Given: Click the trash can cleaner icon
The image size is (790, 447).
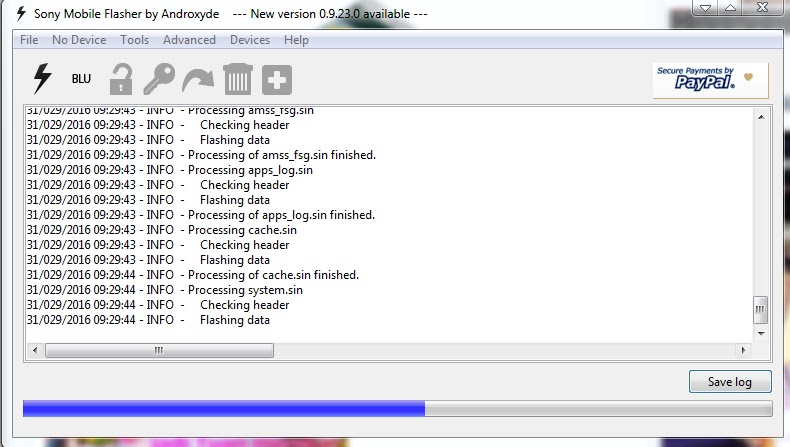Looking at the screenshot, I should click(x=238, y=79).
